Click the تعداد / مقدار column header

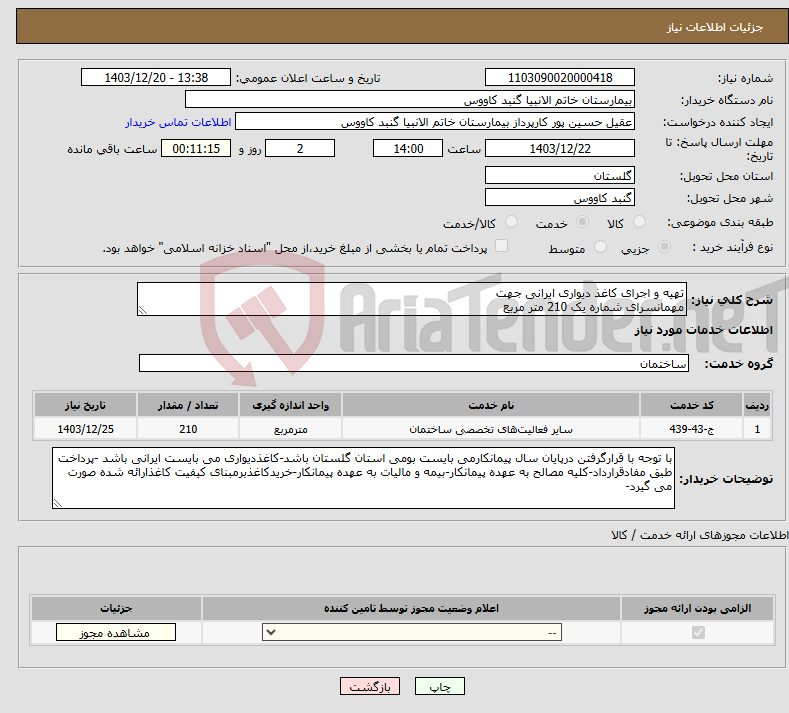tap(188, 405)
